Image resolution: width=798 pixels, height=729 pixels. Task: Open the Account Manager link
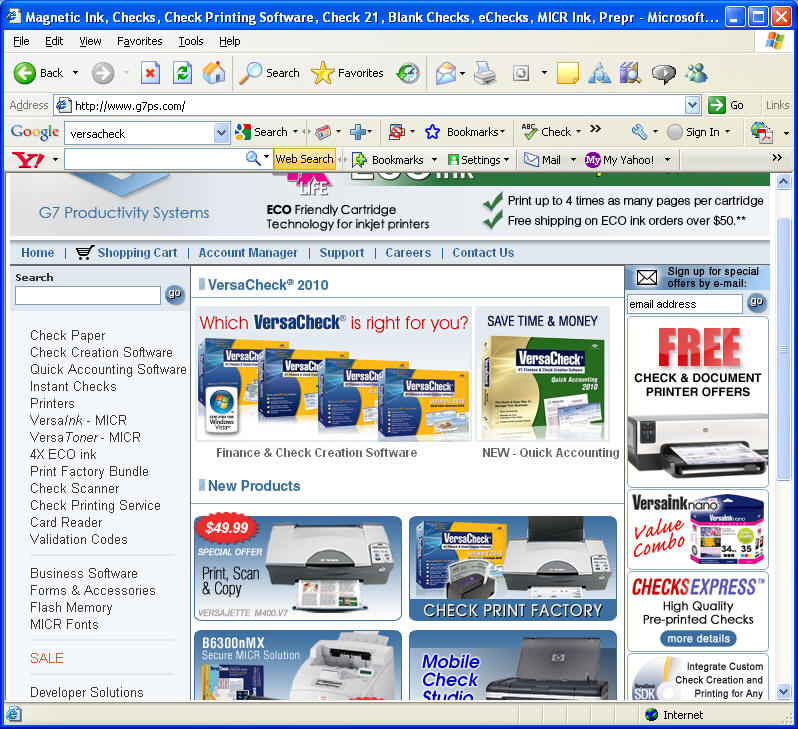[248, 253]
